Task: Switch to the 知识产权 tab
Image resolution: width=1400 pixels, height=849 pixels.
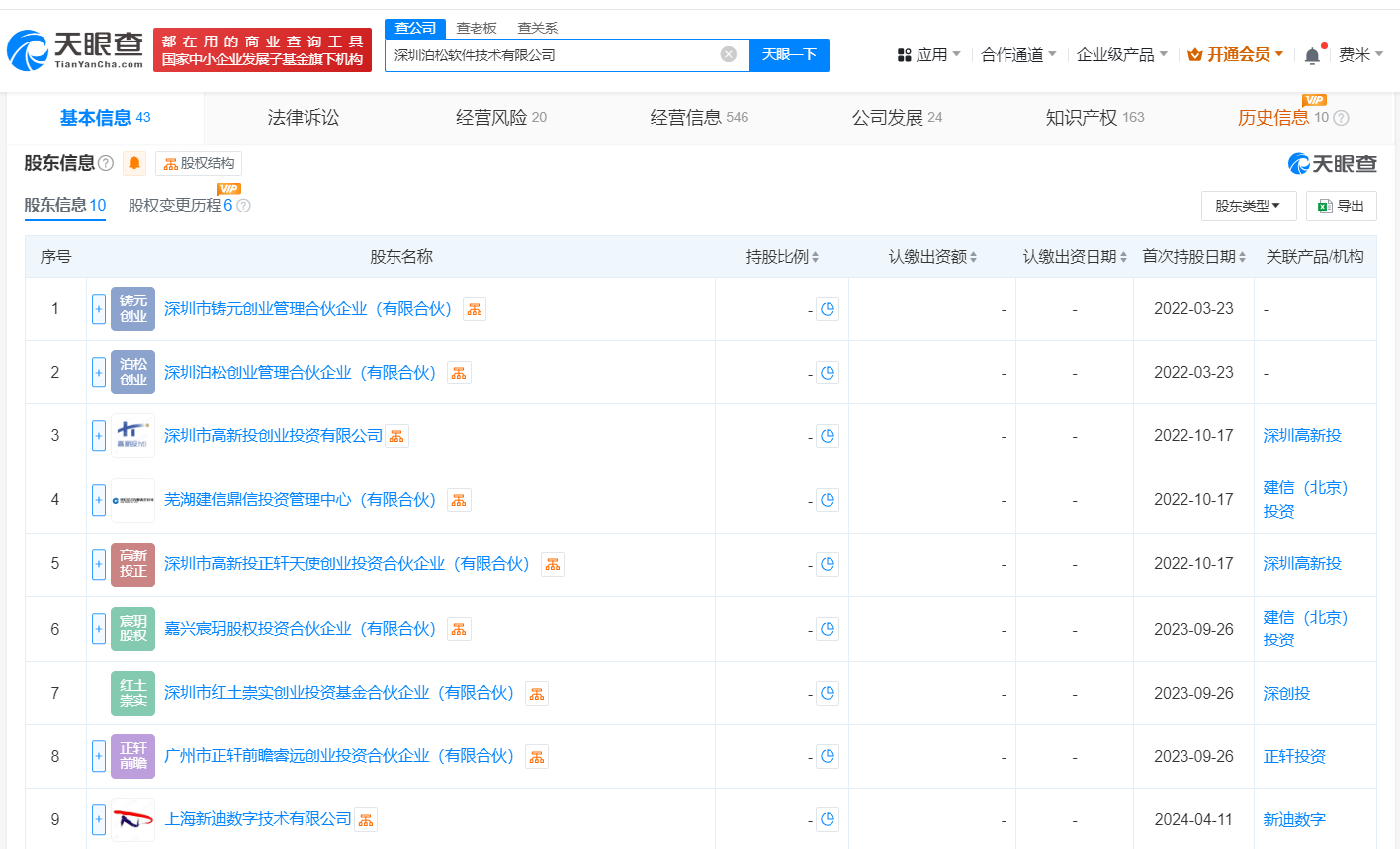Action: (1094, 118)
